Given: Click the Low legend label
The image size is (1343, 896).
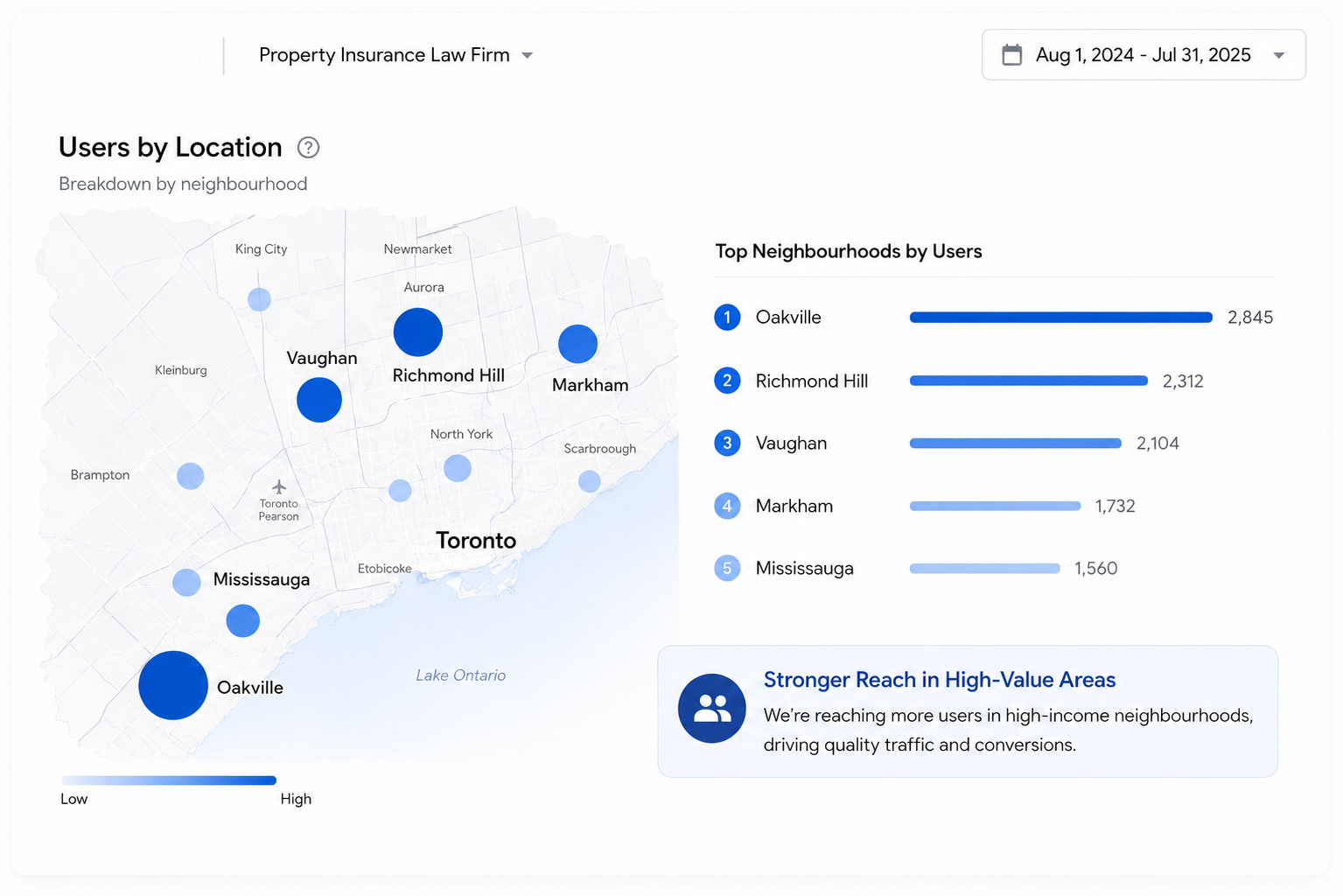Looking at the screenshot, I should point(74,799).
